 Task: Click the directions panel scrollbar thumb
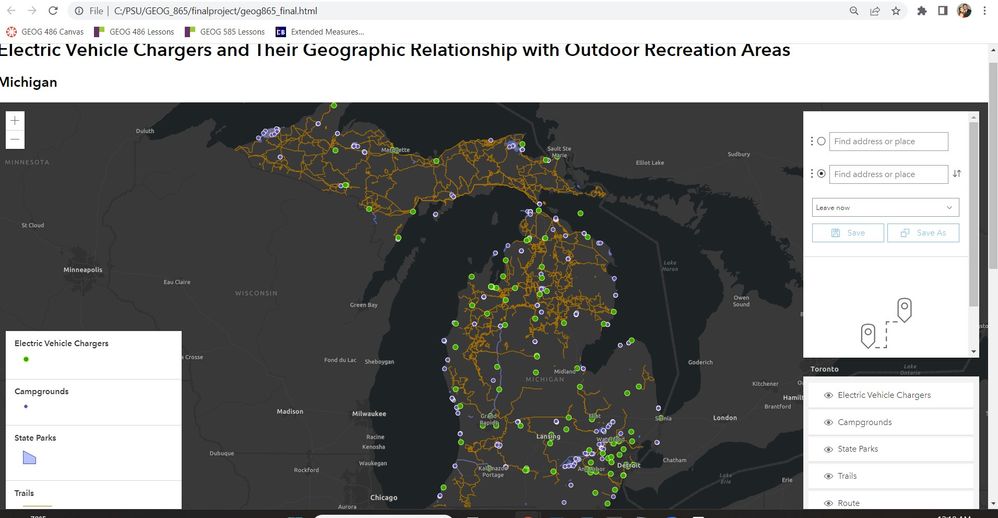(973, 214)
